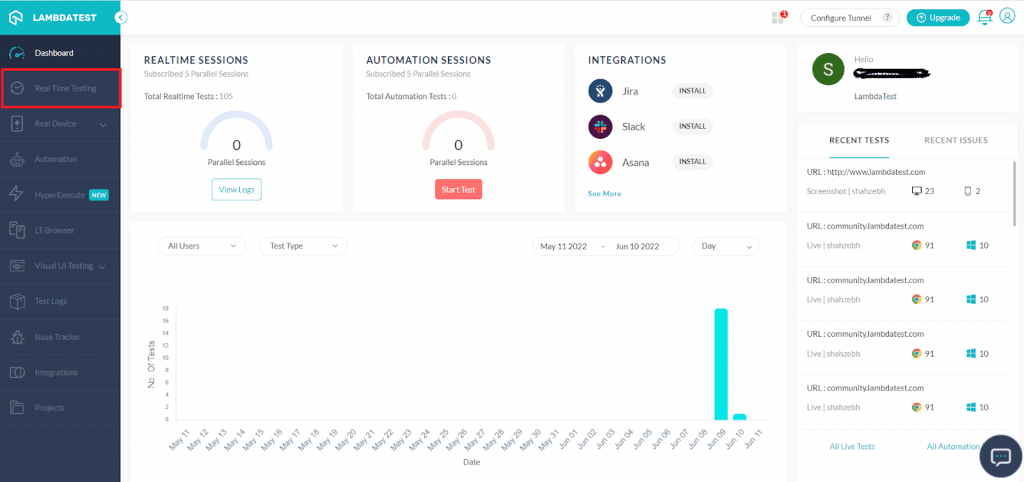Open Automation from the sidebar

point(55,159)
